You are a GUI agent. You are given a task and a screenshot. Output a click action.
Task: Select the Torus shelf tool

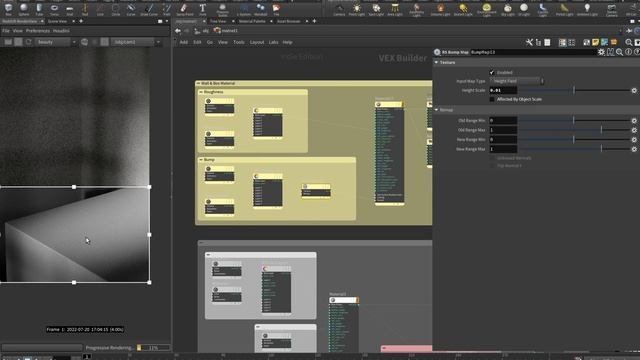pyautogui.click(x=54, y=9)
